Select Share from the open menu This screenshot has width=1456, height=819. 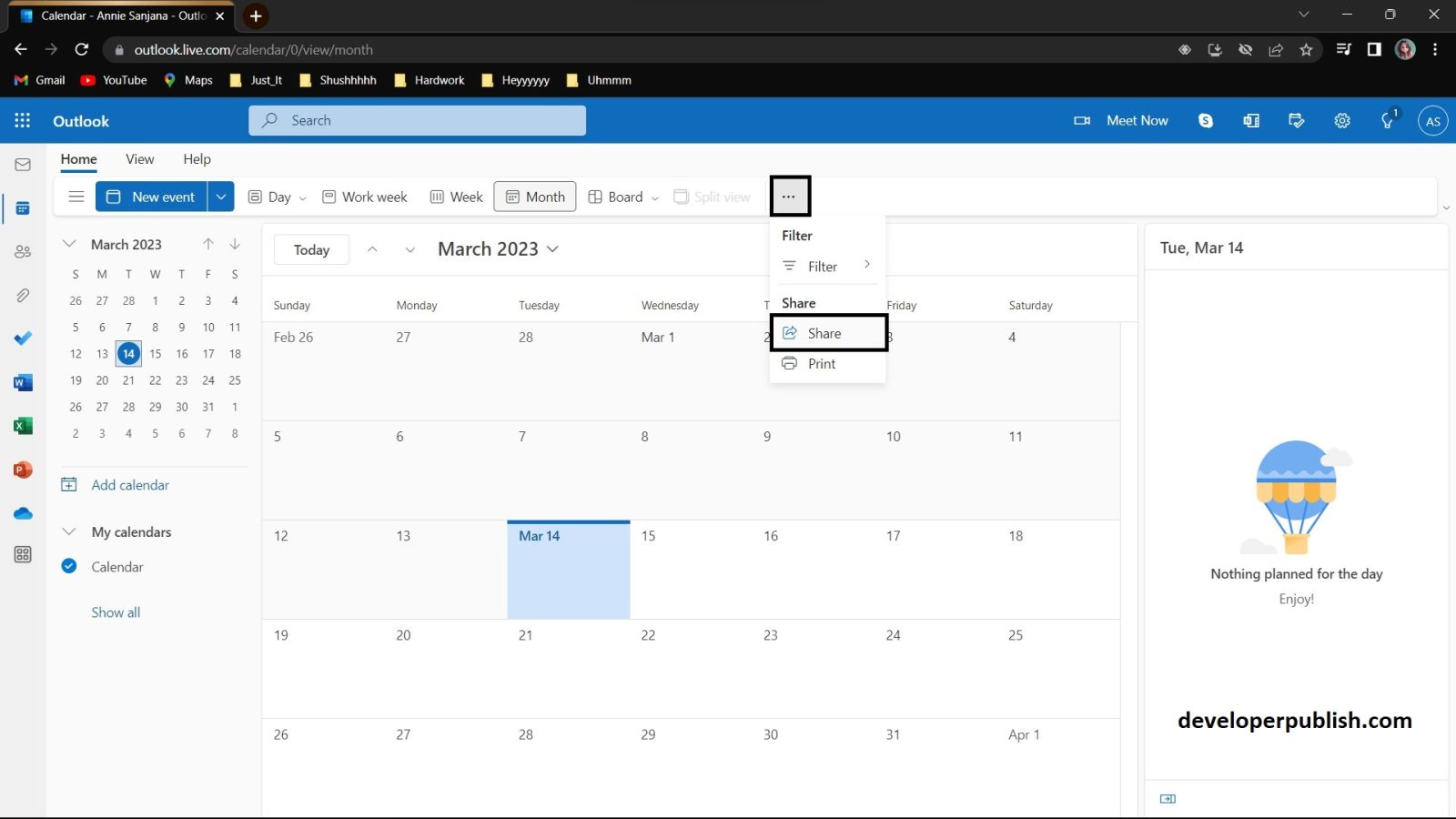824,332
